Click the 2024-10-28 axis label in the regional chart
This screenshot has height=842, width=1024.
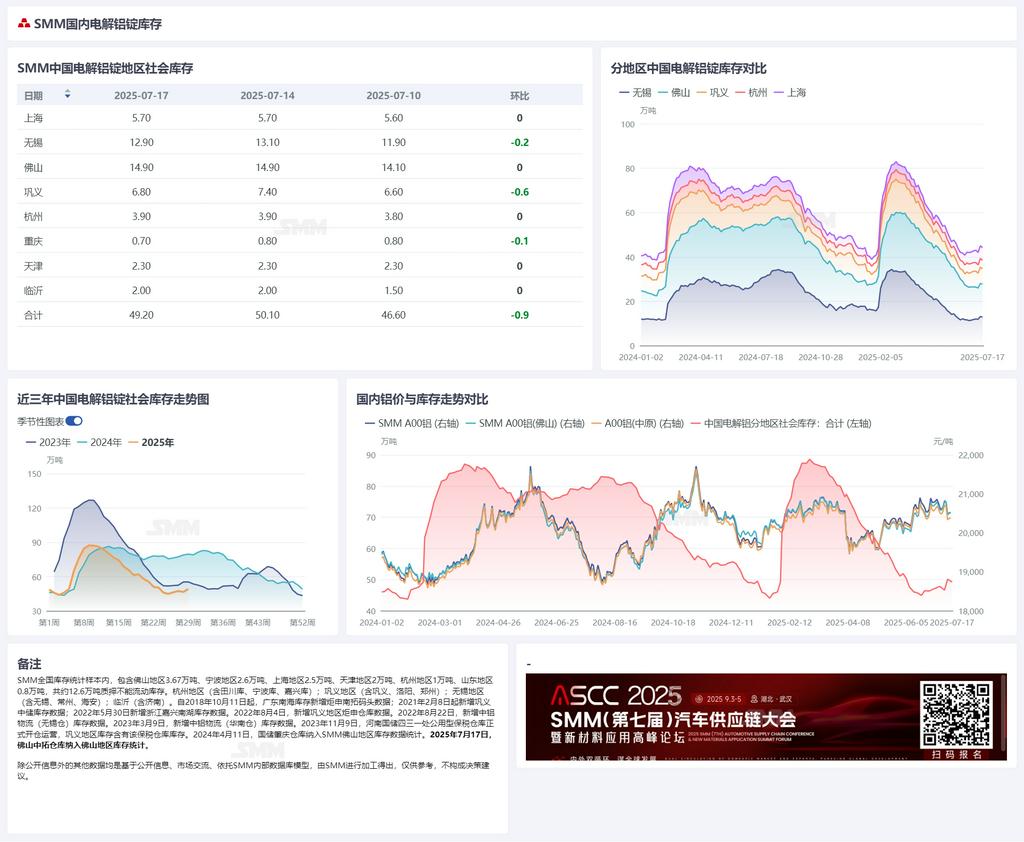tap(820, 357)
